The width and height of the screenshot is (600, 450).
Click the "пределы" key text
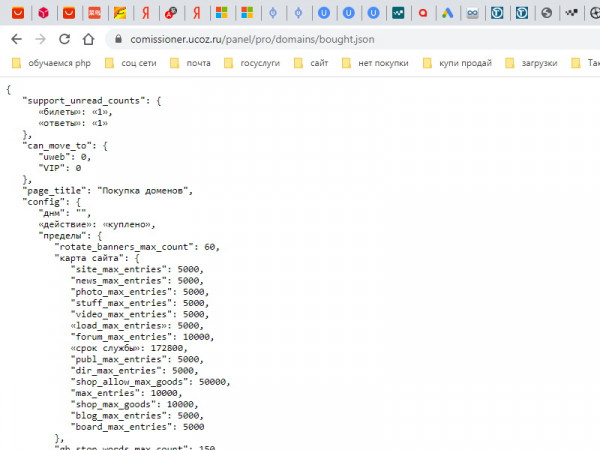point(65,235)
